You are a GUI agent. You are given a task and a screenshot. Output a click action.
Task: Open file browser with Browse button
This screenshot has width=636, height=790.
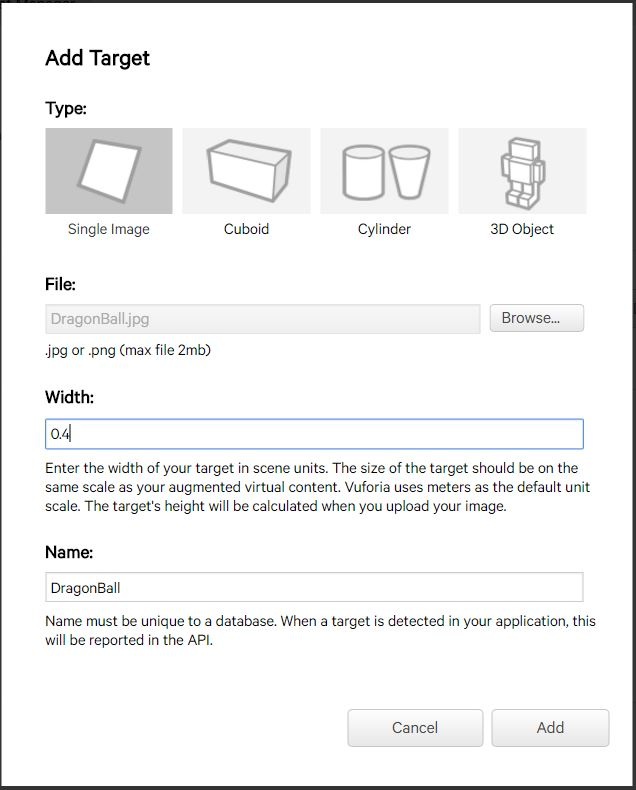(x=537, y=318)
